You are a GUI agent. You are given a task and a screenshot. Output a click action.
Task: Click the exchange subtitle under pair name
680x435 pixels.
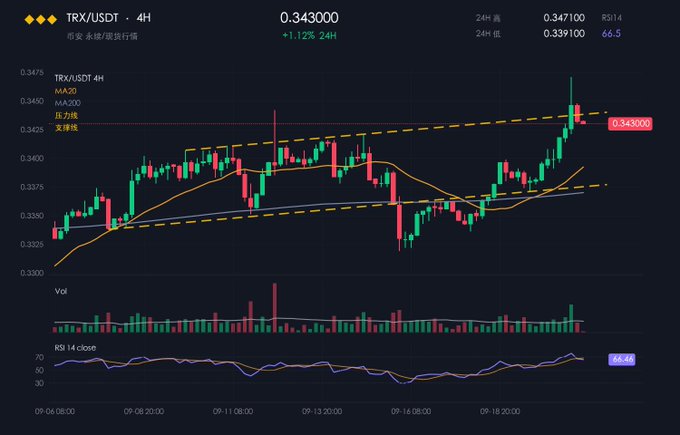coord(102,36)
